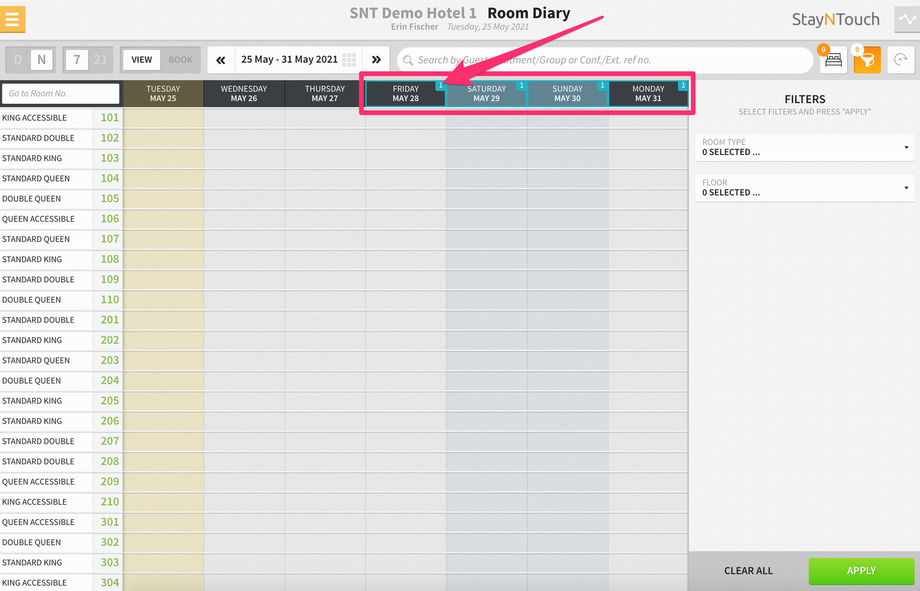Screen dimensions: 920x591
Task: Click the green APPLY button
Action: click(861, 570)
